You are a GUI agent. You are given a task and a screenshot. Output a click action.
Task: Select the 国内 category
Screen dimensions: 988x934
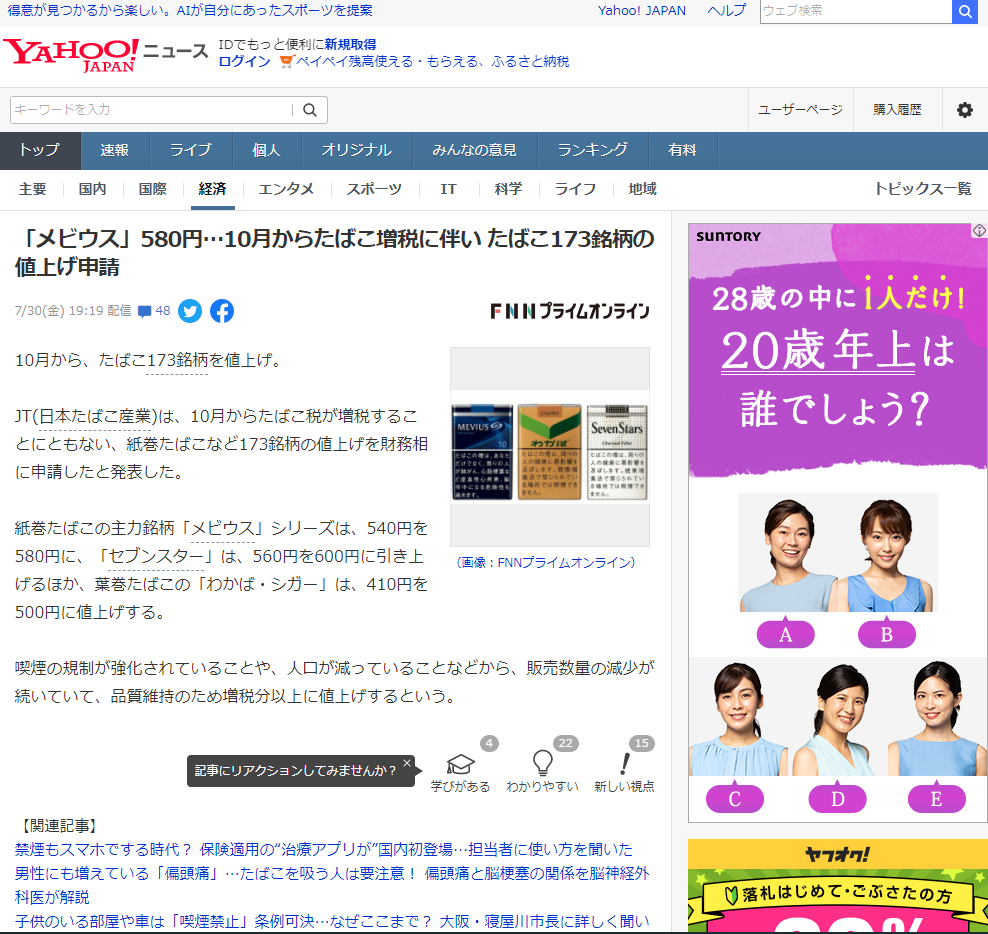(x=92, y=189)
